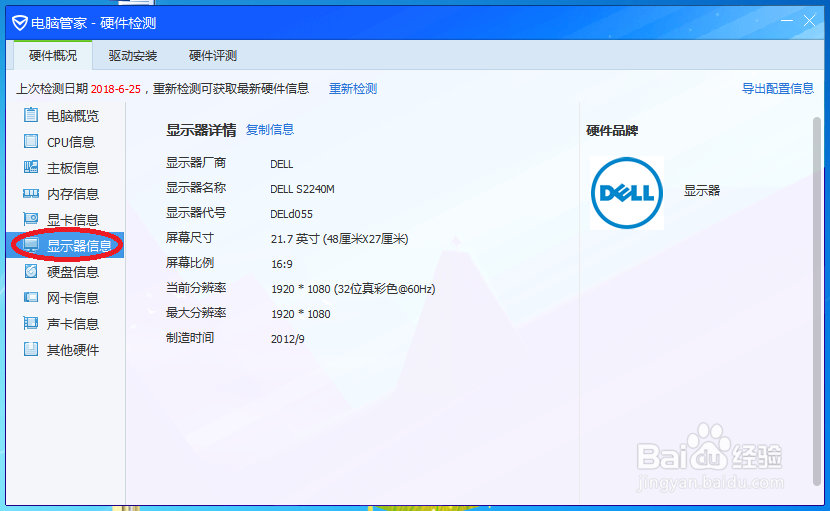Select 内存信息 sidebar entry
Image resolution: width=830 pixels, height=511 pixels.
pyautogui.click(x=65, y=194)
